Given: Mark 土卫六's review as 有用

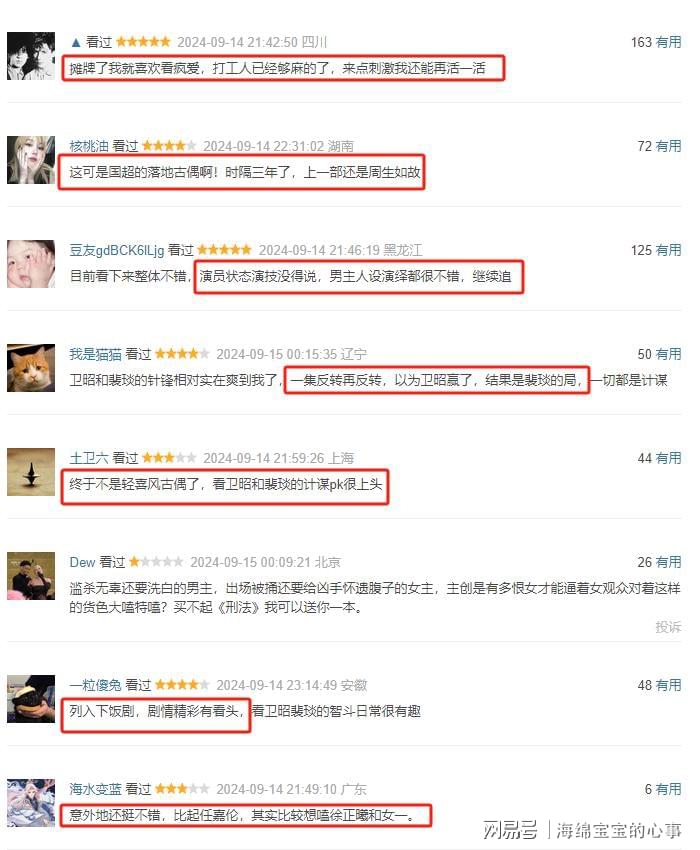Looking at the screenshot, I should point(668,458).
